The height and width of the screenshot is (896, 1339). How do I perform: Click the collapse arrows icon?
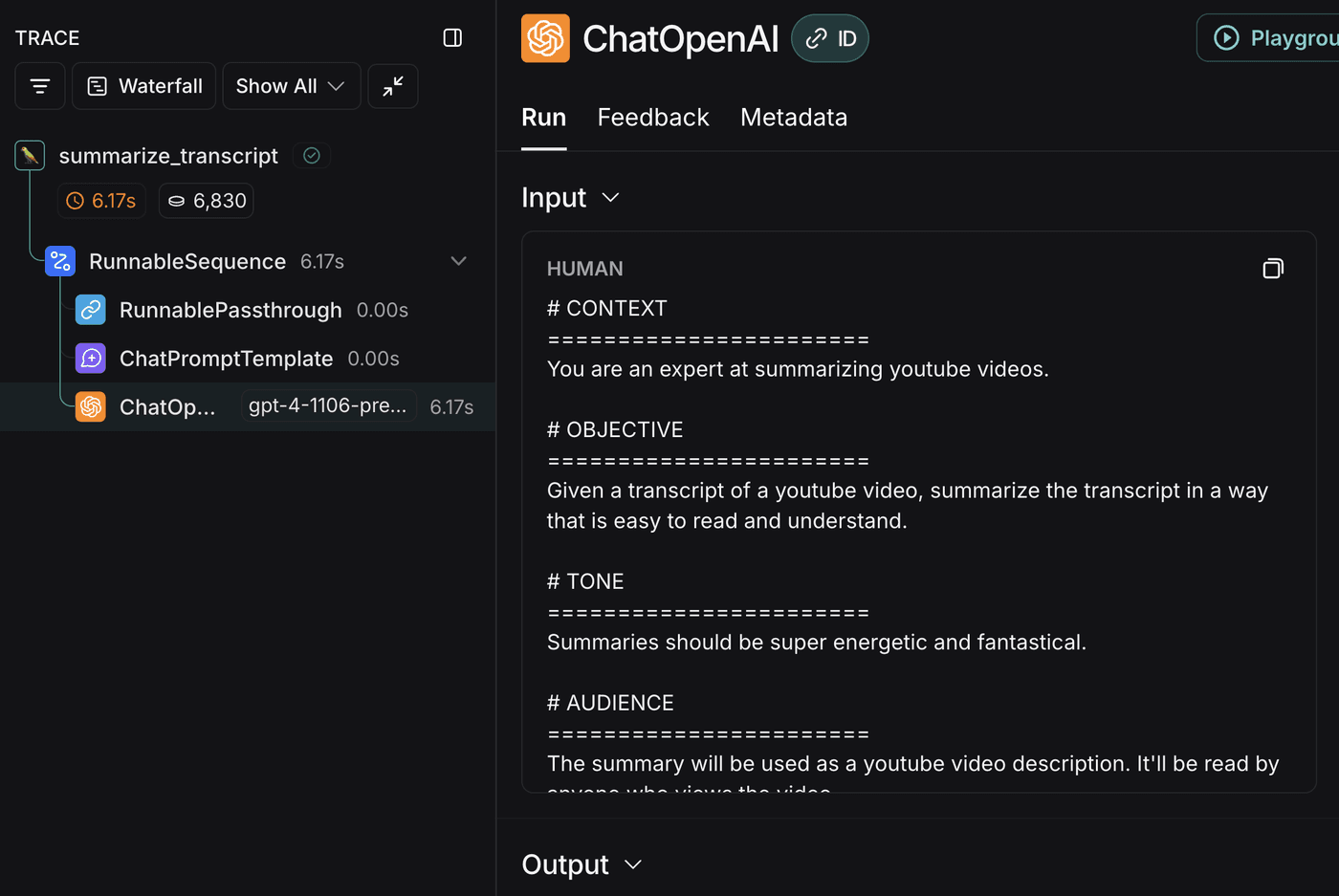click(393, 86)
